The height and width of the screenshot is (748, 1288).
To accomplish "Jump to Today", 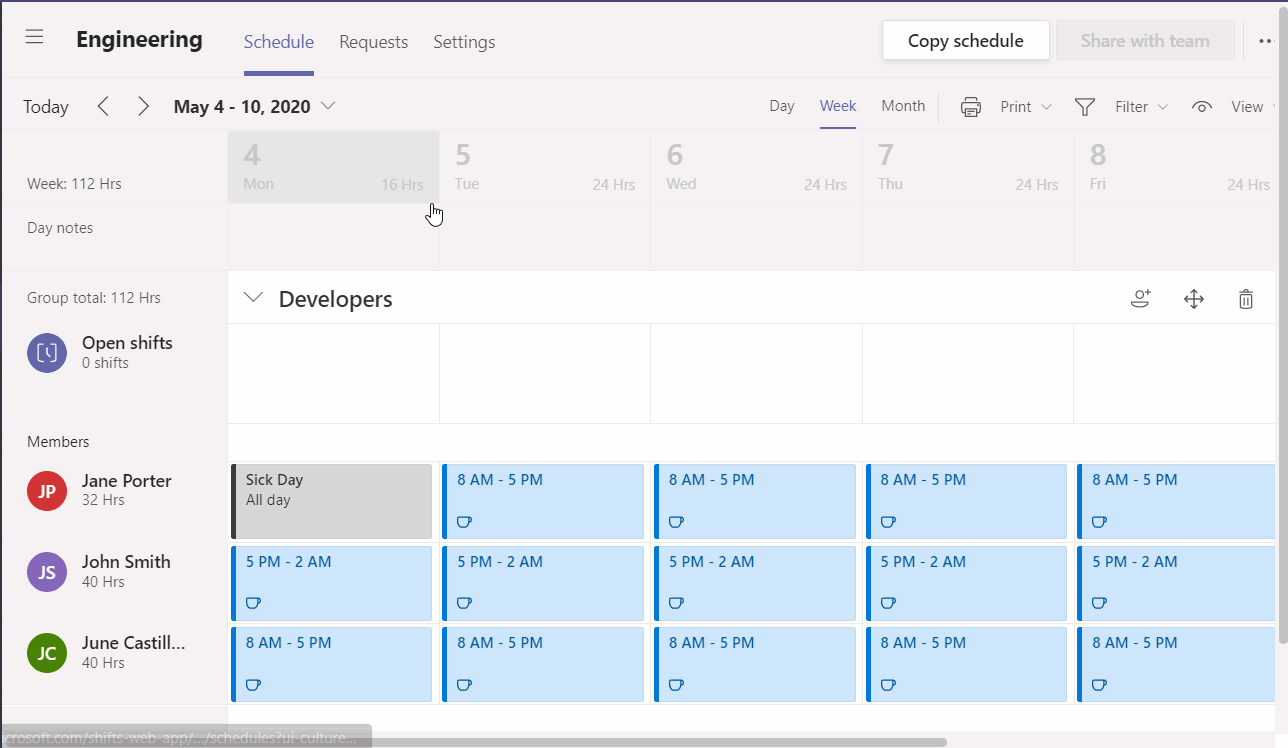I will coord(46,107).
